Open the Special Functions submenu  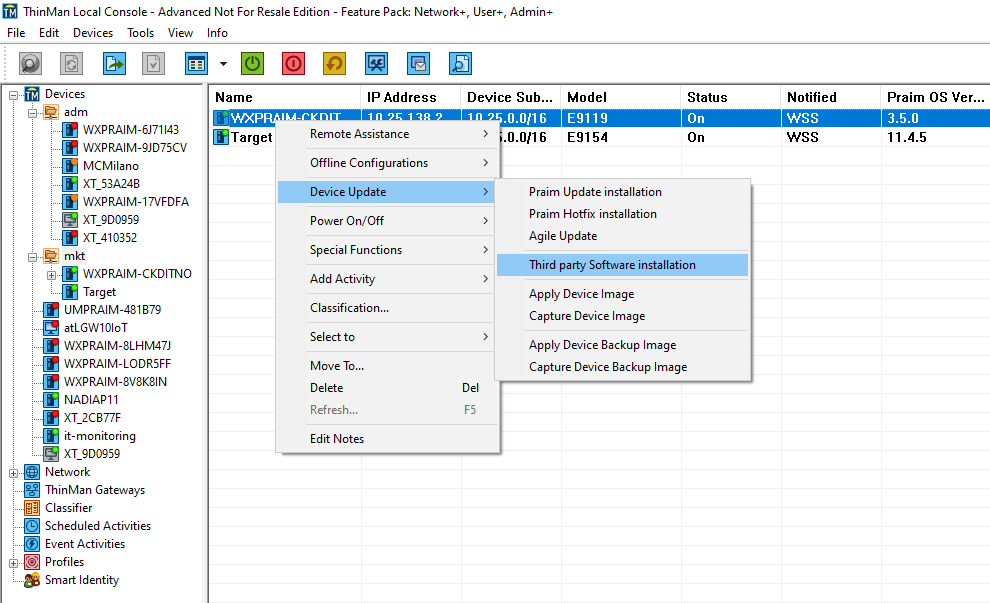(388, 250)
